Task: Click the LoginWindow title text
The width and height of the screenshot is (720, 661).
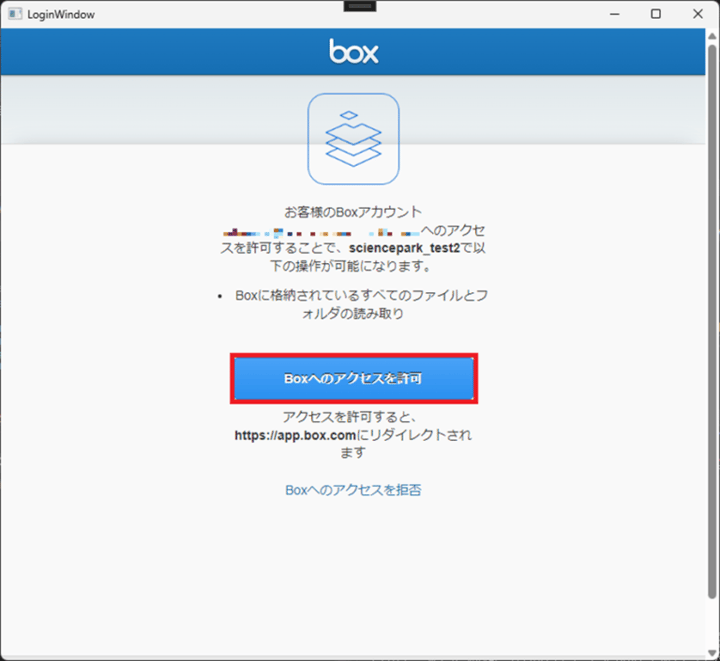Action: coord(62,14)
